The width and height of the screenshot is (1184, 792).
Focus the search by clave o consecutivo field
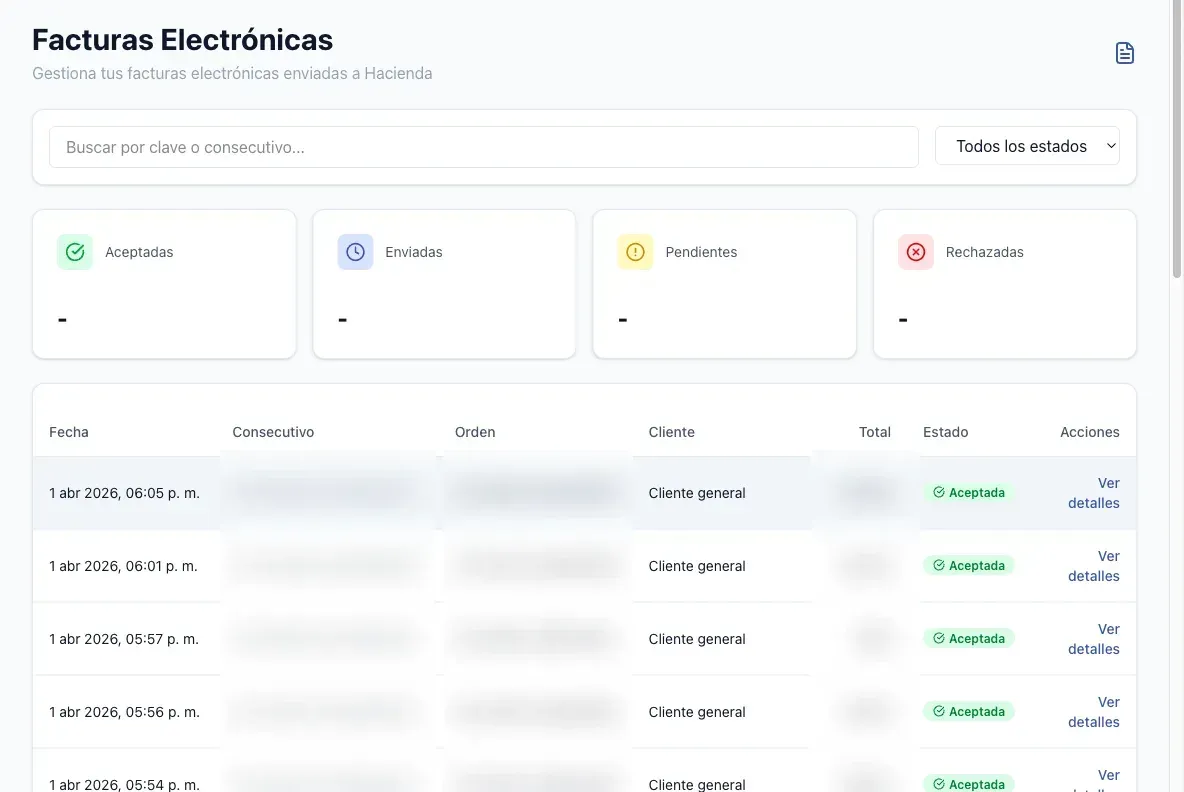point(483,147)
